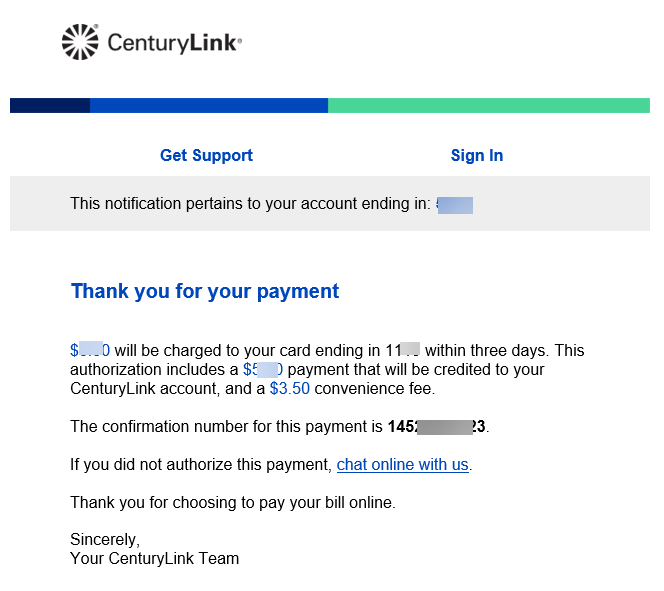
Task: Click the CenturyLink starburst logo icon
Action: point(80,42)
